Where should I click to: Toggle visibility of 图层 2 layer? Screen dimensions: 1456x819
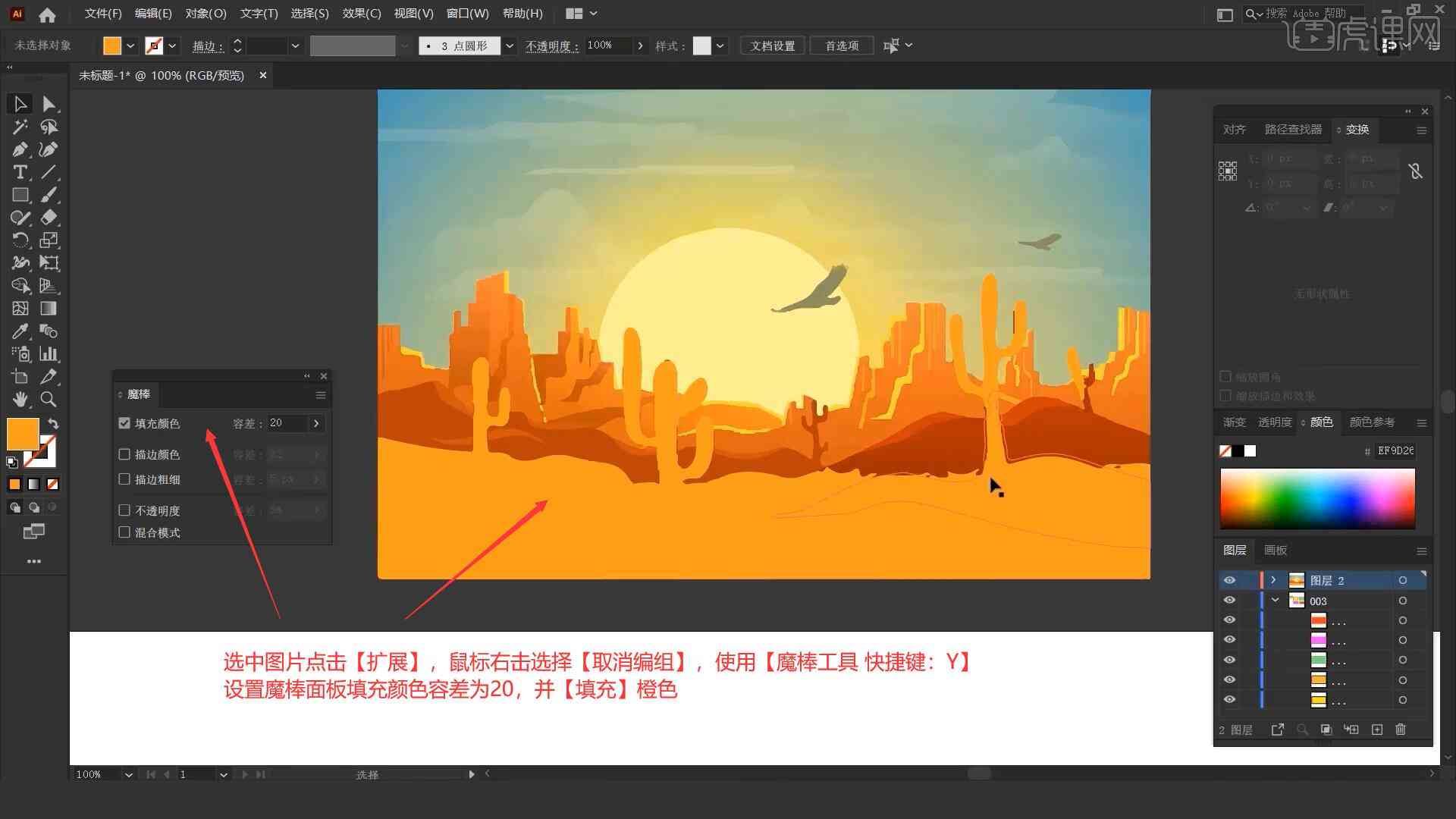pos(1229,580)
